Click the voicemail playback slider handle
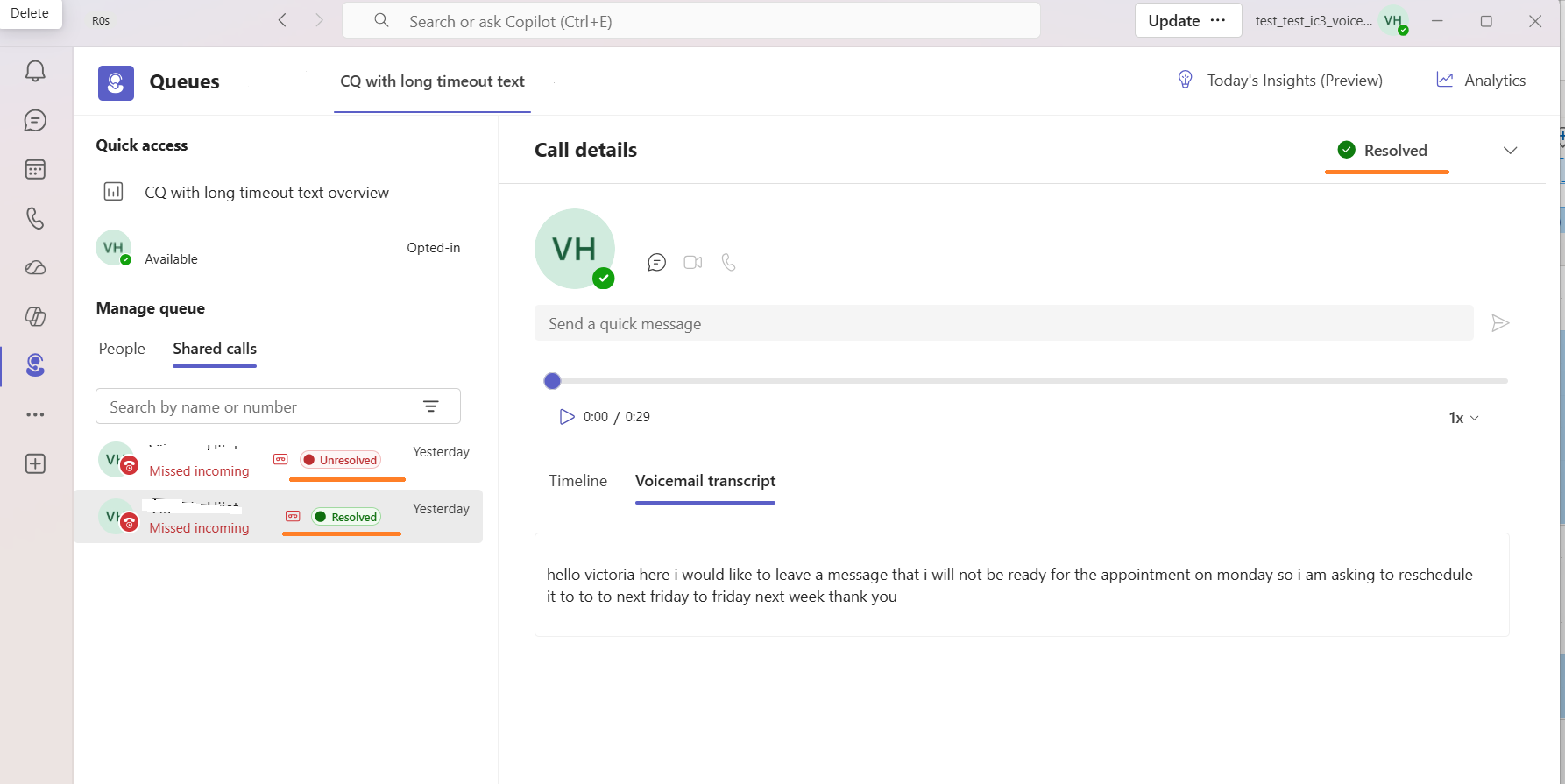The width and height of the screenshot is (1565, 784). click(552, 381)
